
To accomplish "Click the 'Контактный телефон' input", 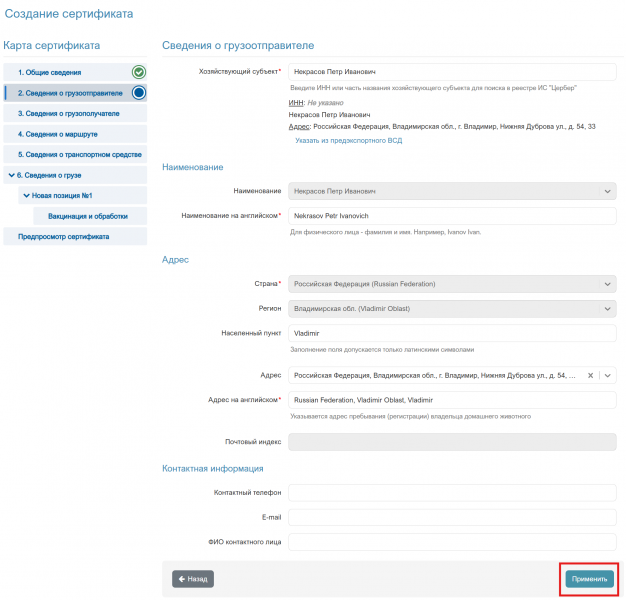I will (x=452, y=493).
